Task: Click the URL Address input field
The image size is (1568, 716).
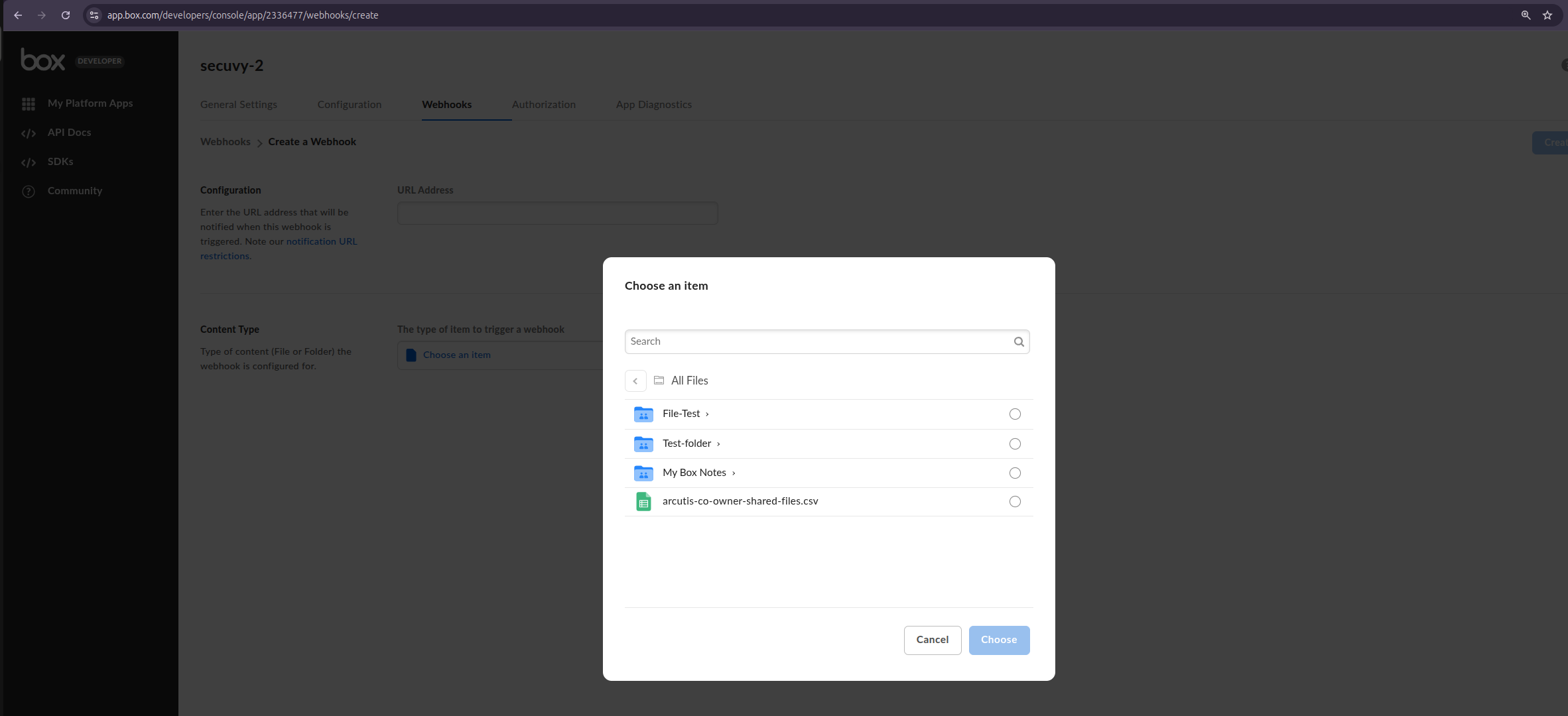Action: [557, 213]
